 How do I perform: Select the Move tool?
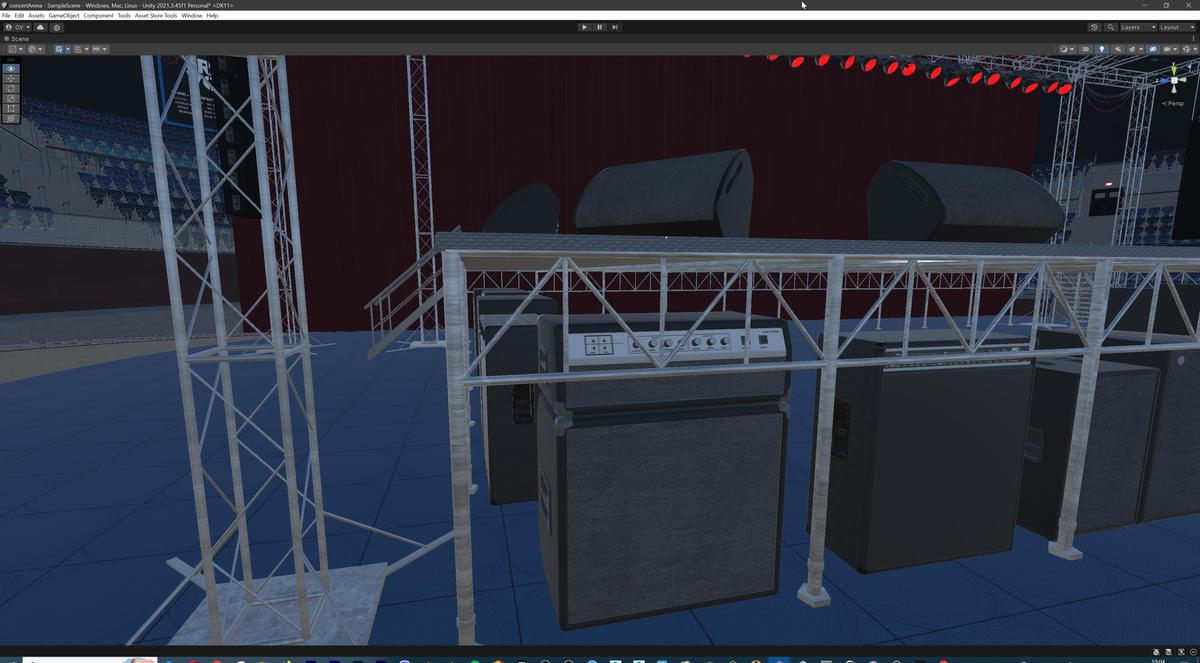coord(9,78)
